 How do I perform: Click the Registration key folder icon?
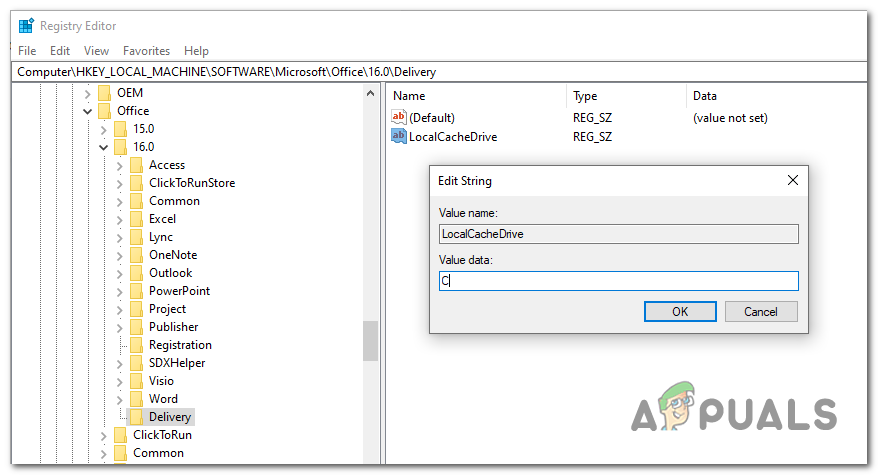click(136, 345)
